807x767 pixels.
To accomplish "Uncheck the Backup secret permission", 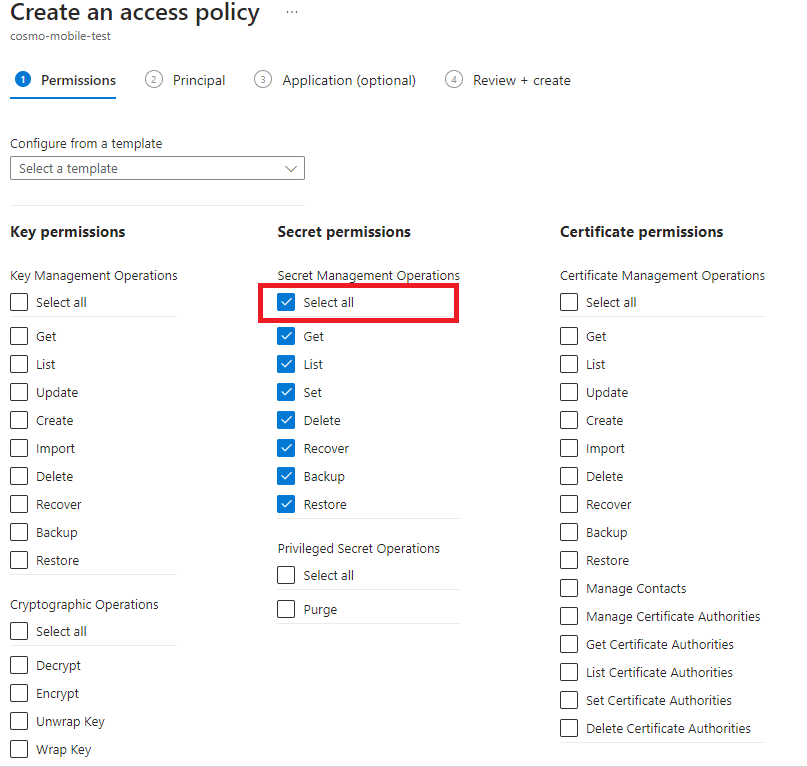I will point(285,476).
